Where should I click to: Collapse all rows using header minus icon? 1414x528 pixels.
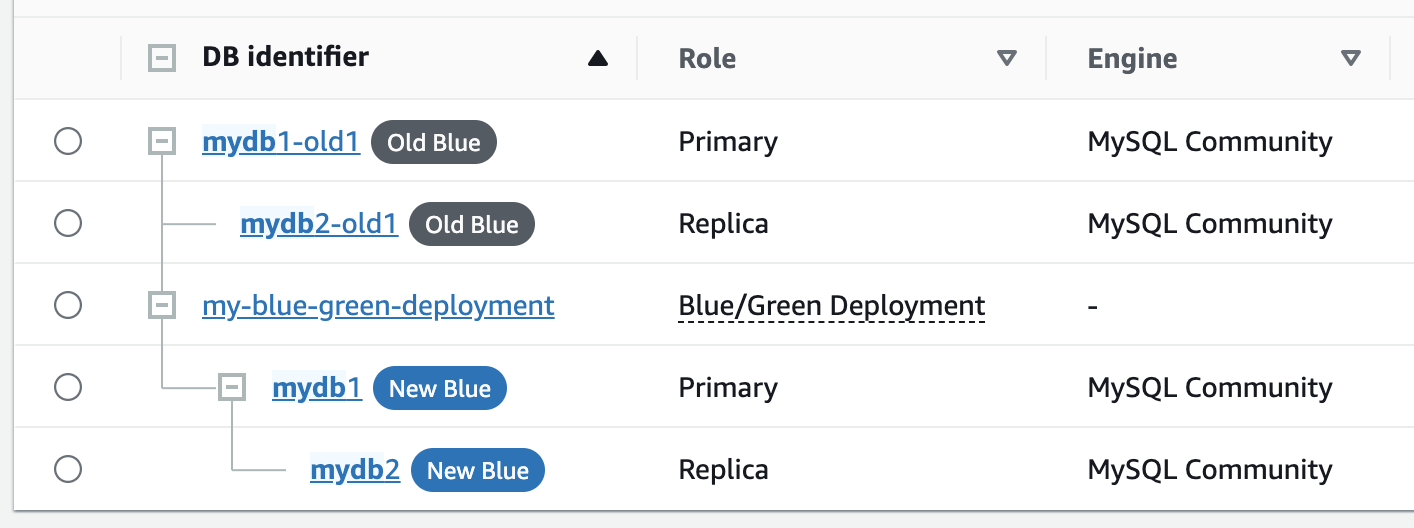[162, 58]
